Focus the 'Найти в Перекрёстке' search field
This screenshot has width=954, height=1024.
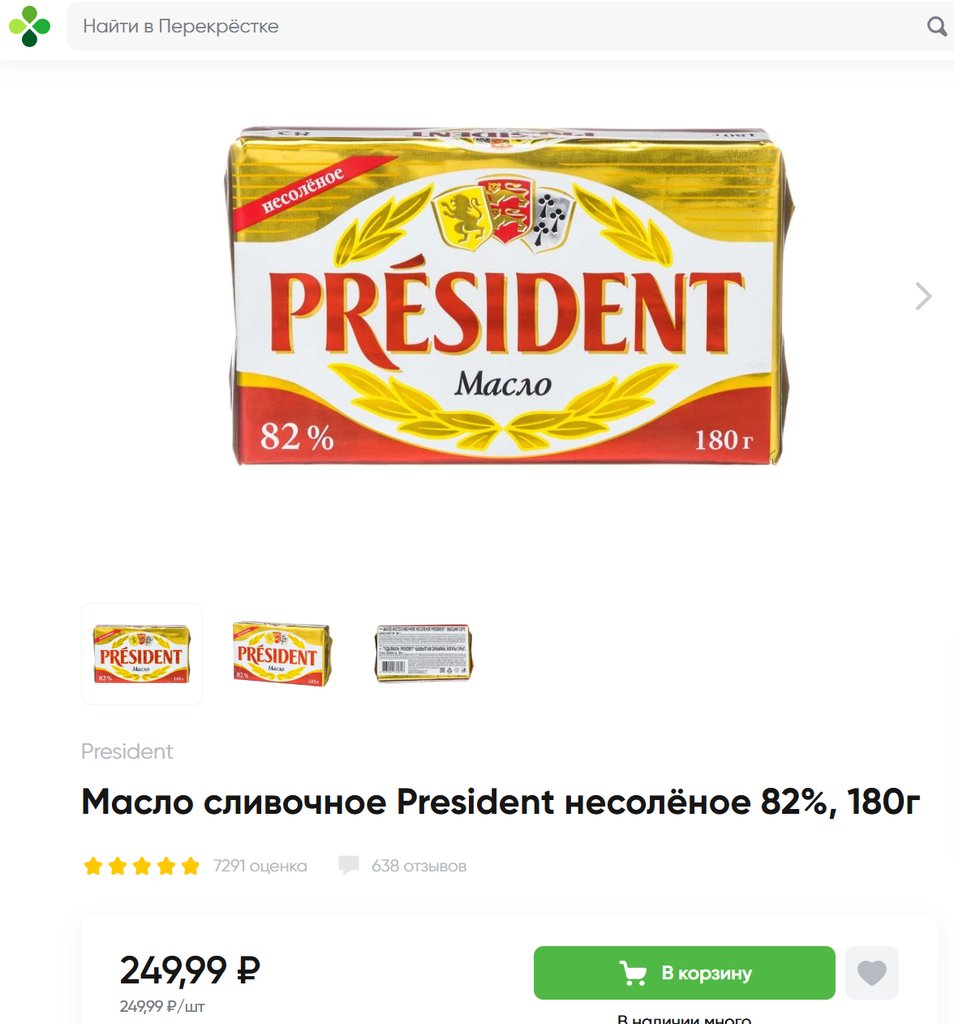(x=503, y=26)
